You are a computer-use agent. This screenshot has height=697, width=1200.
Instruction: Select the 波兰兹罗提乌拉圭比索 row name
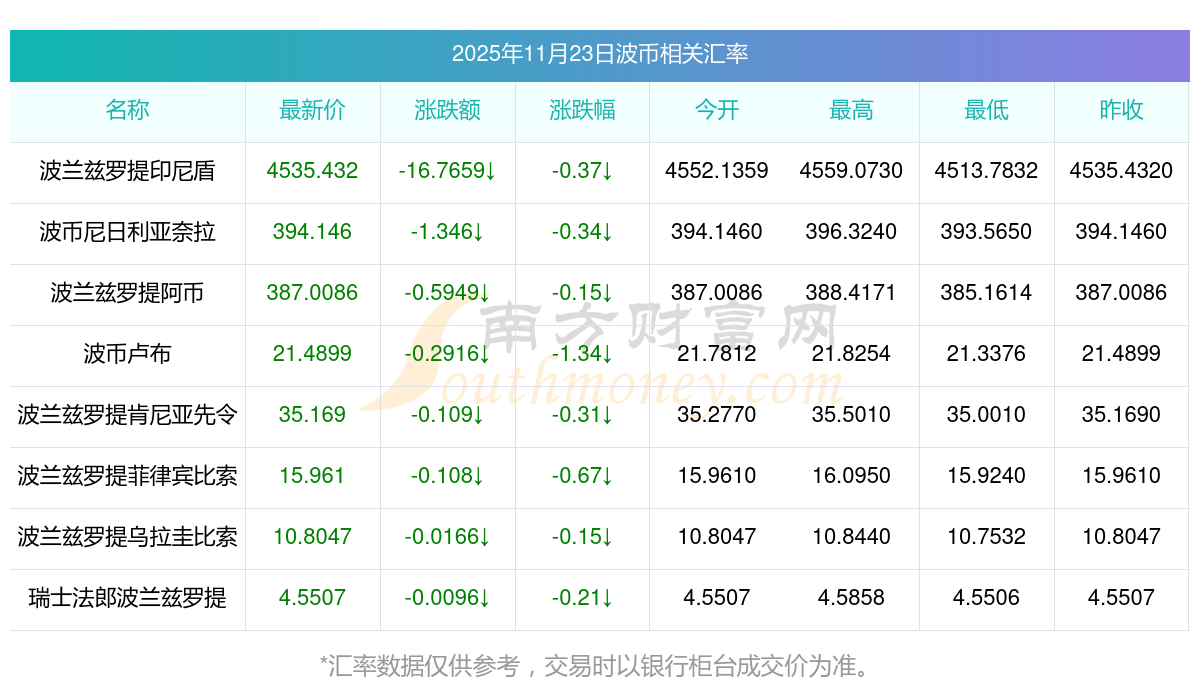point(127,537)
